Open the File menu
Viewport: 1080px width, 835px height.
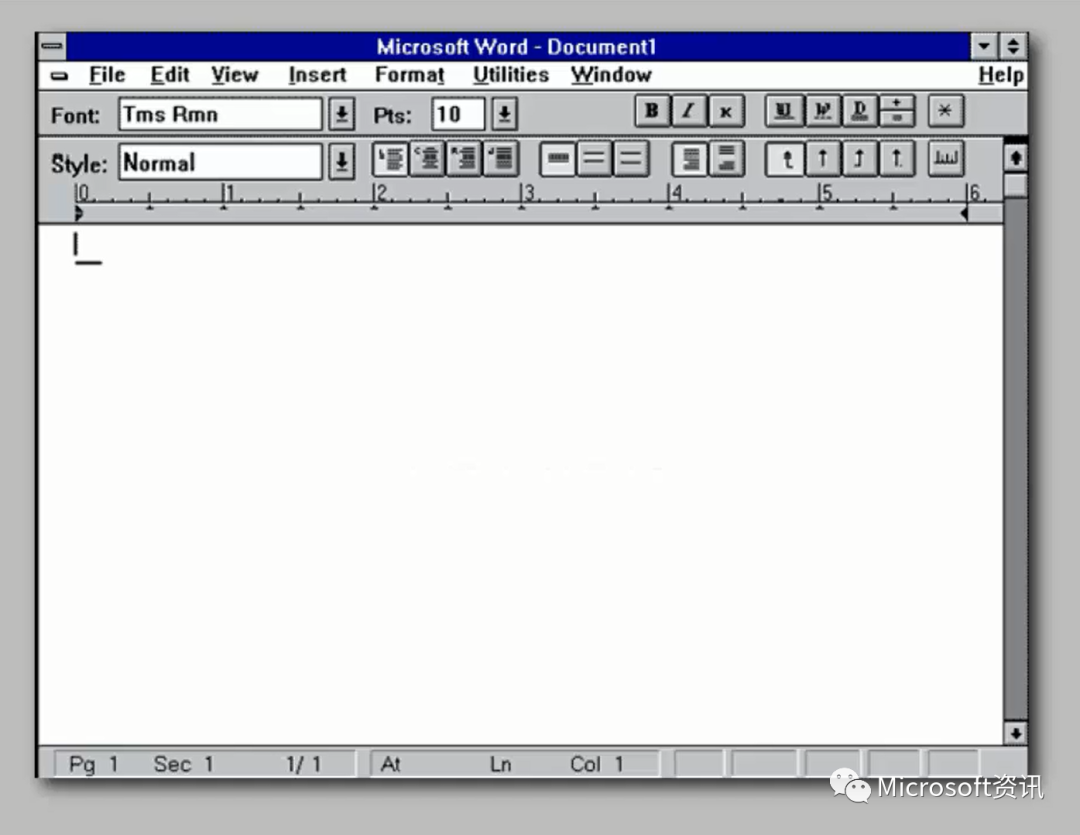pos(107,74)
